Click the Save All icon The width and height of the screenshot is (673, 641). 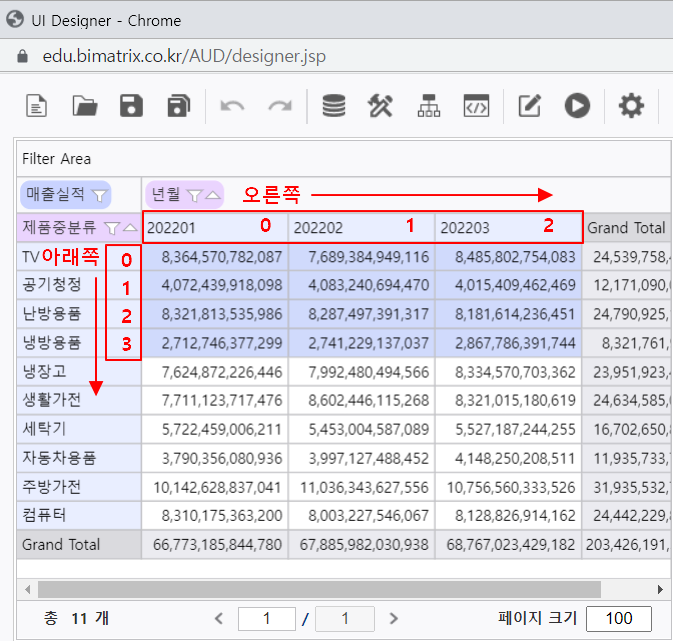click(x=179, y=105)
